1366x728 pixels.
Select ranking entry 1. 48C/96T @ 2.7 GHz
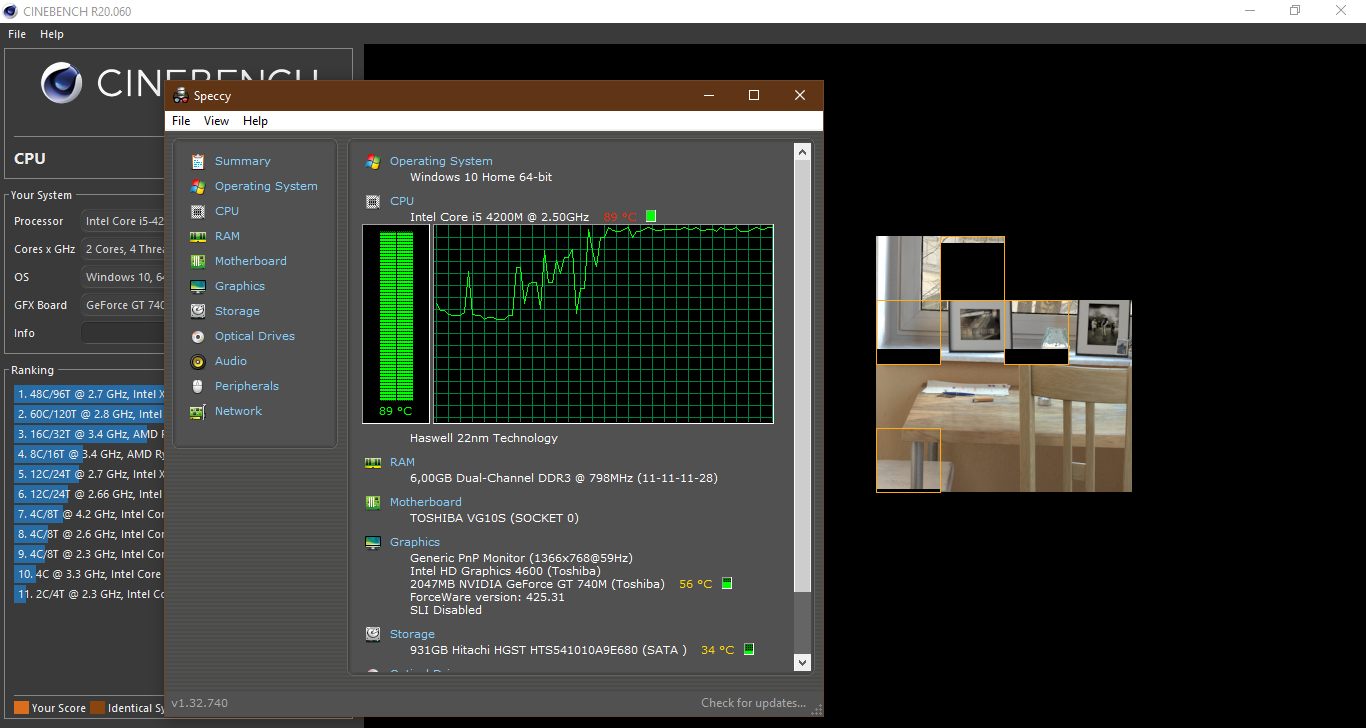[88, 394]
